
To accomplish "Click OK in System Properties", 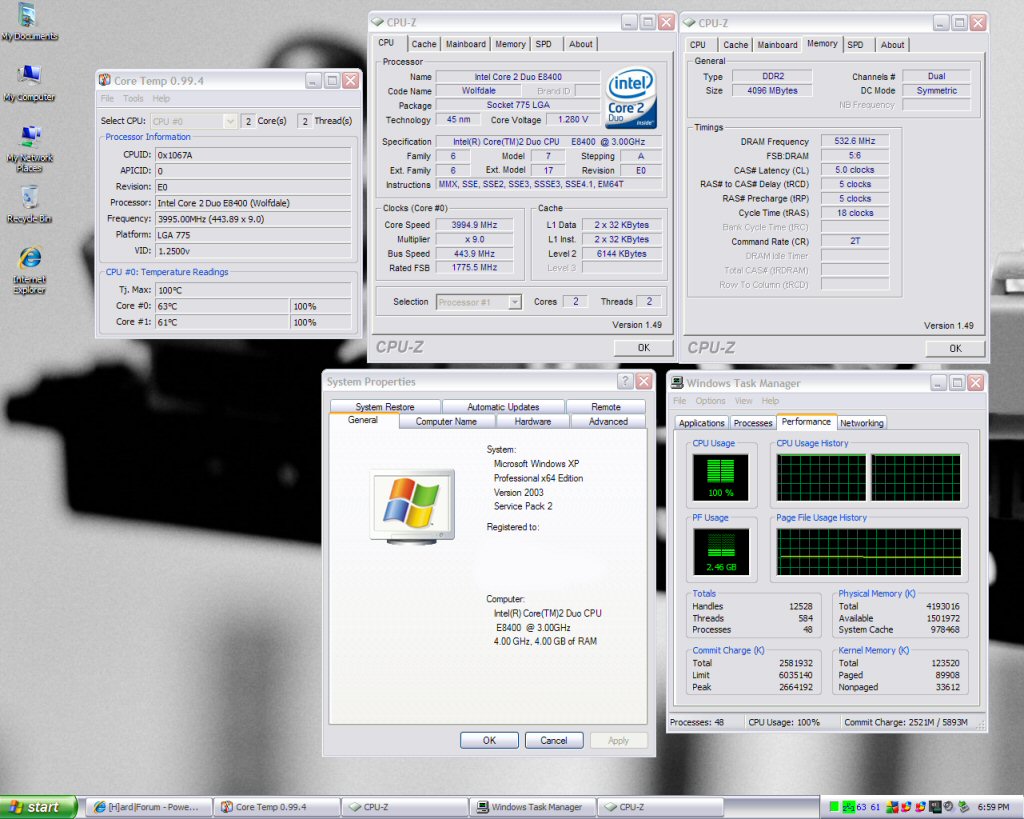I will coord(489,740).
